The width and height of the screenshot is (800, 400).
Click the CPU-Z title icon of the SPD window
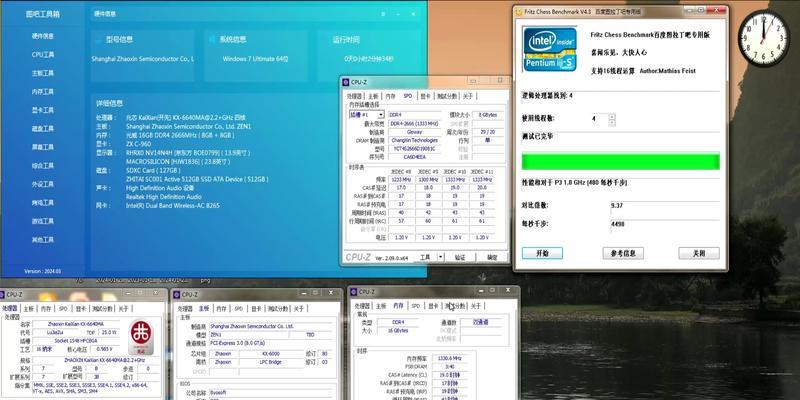pyautogui.click(x=346, y=82)
